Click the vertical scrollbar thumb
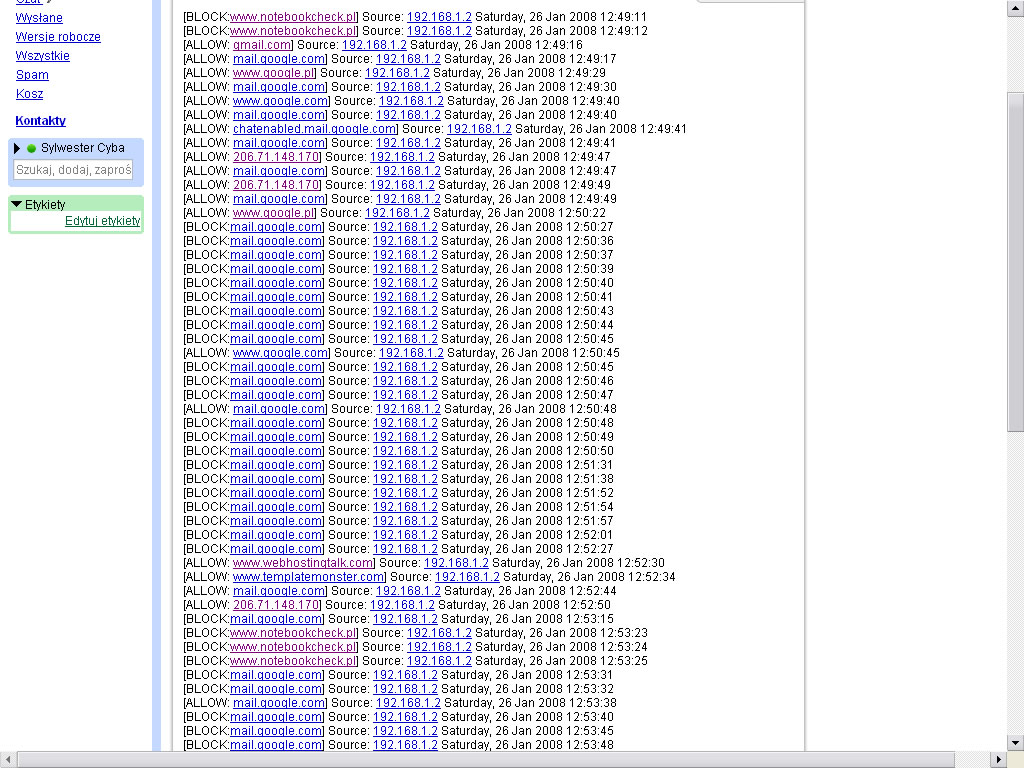The height and width of the screenshot is (768, 1024). tap(1015, 261)
